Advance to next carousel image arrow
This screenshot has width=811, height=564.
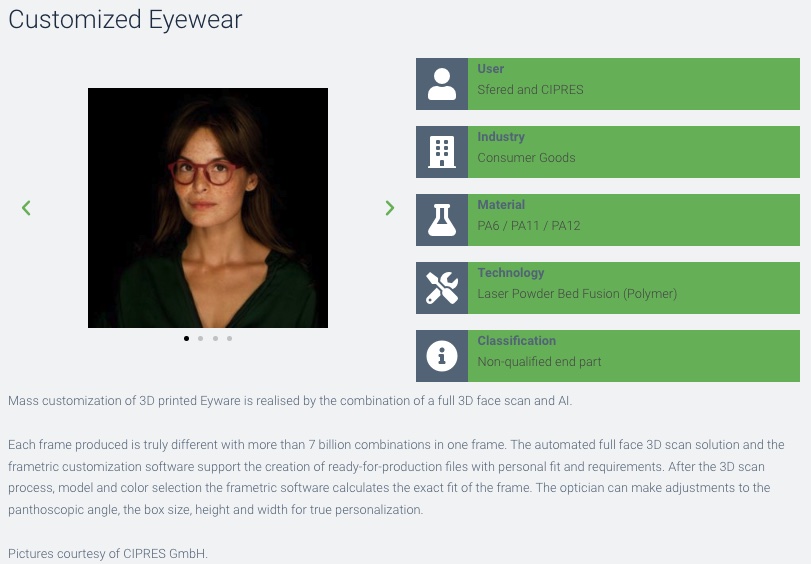click(389, 208)
